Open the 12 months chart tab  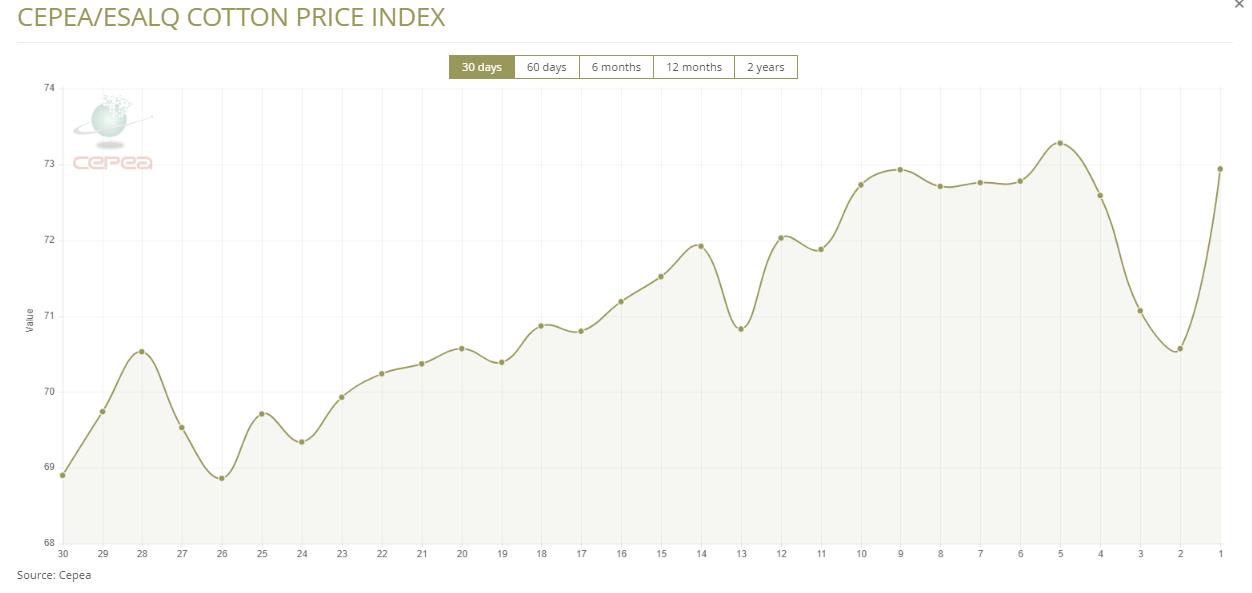694,67
